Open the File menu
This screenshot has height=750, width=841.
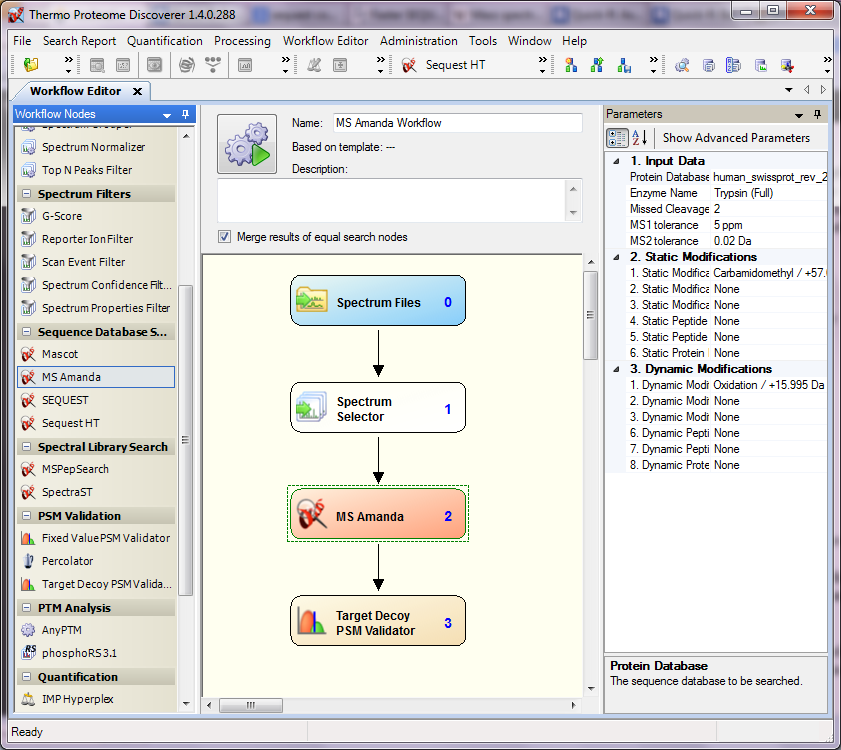[22, 41]
